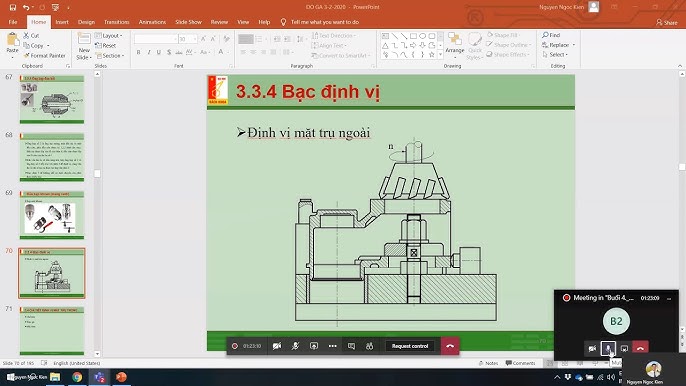Hang up call in meeting toolbar
686x386 pixels.
[x=450, y=346]
